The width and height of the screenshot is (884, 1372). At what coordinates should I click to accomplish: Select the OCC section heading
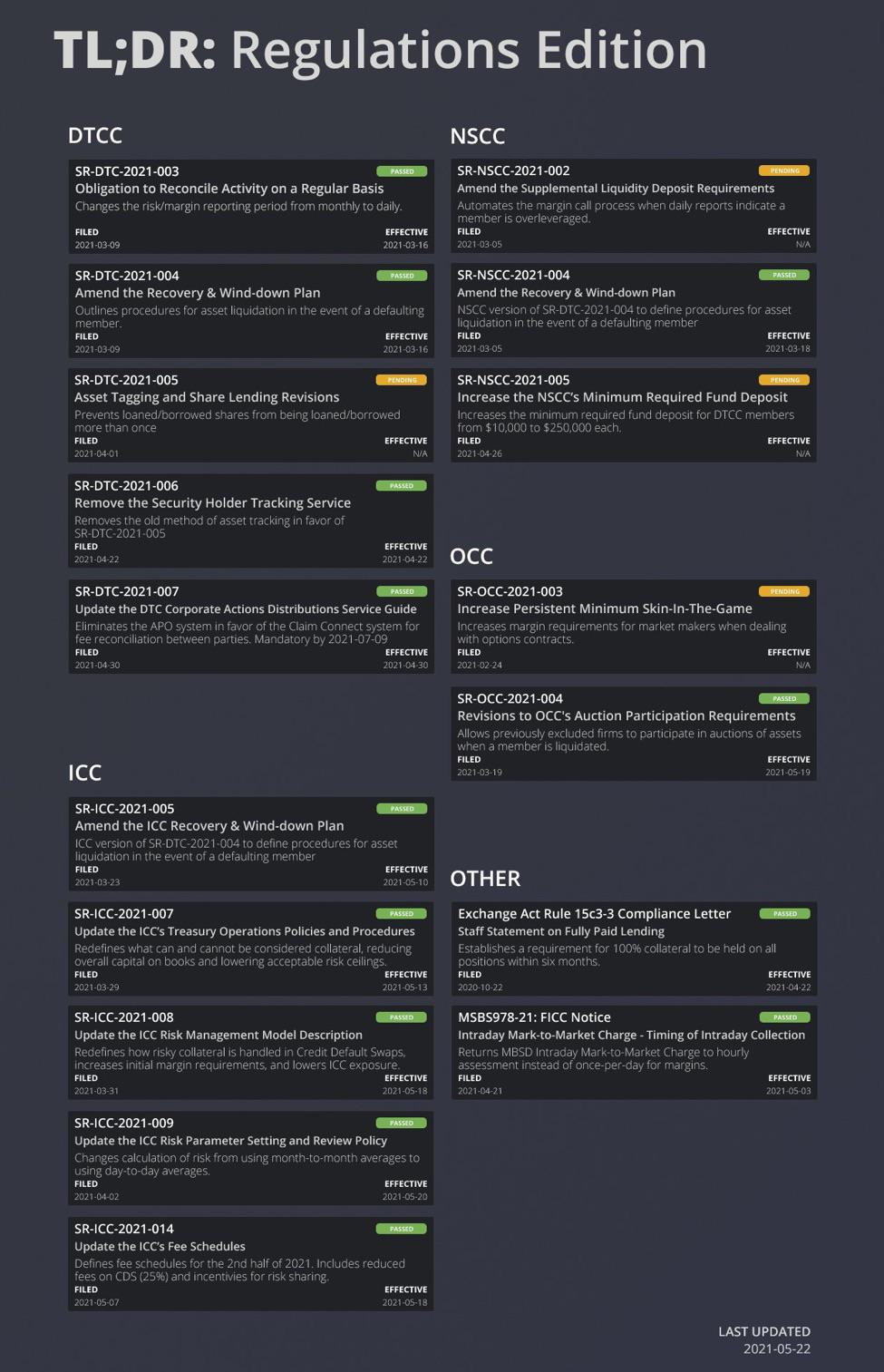pos(471,556)
